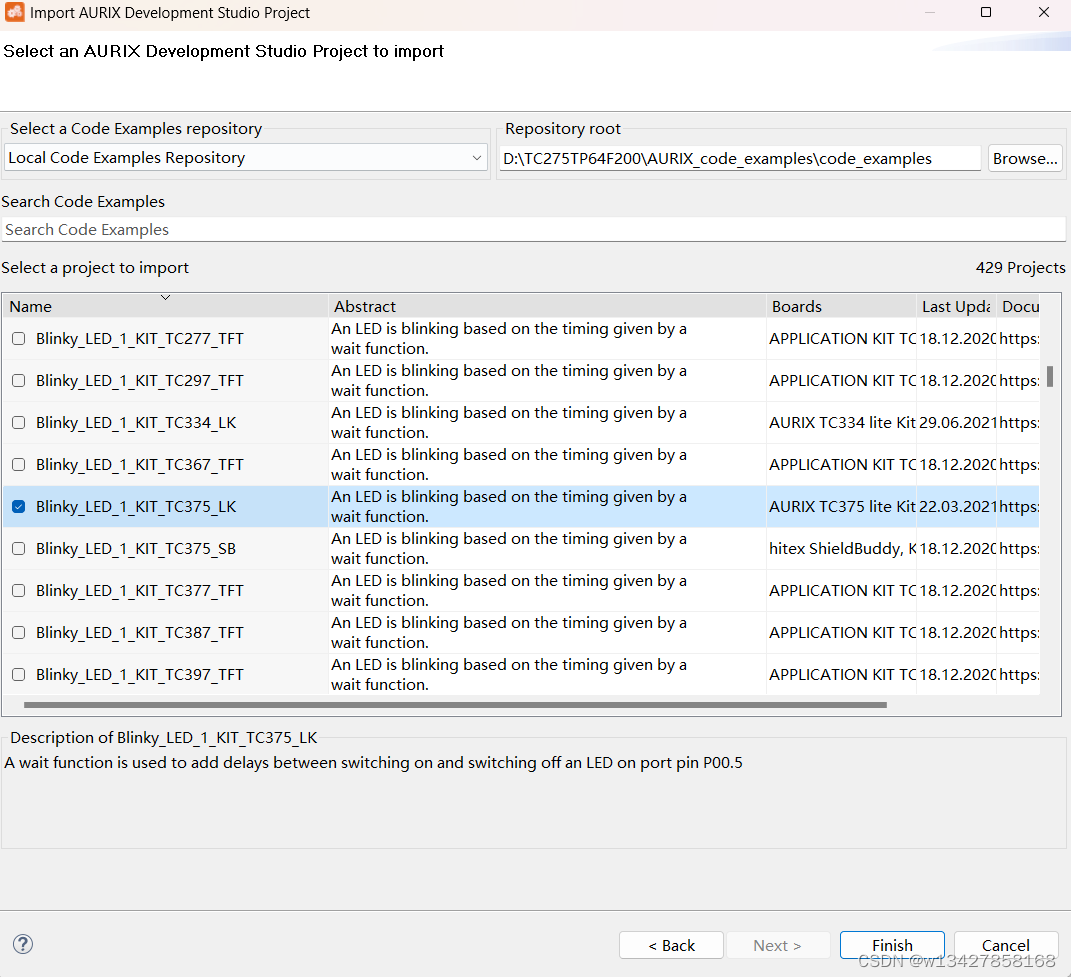Click the abstract text of TC397_TFT row
The height and width of the screenshot is (977, 1071).
(x=509, y=675)
